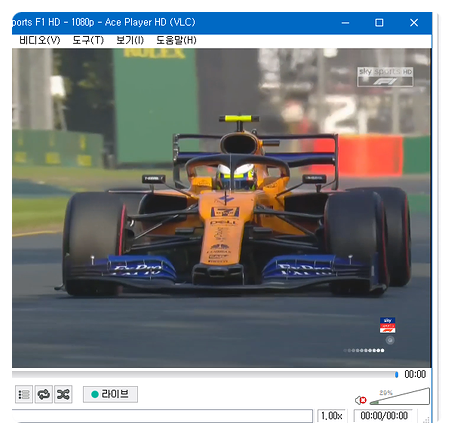Click the window resize grip corner

click(427, 420)
